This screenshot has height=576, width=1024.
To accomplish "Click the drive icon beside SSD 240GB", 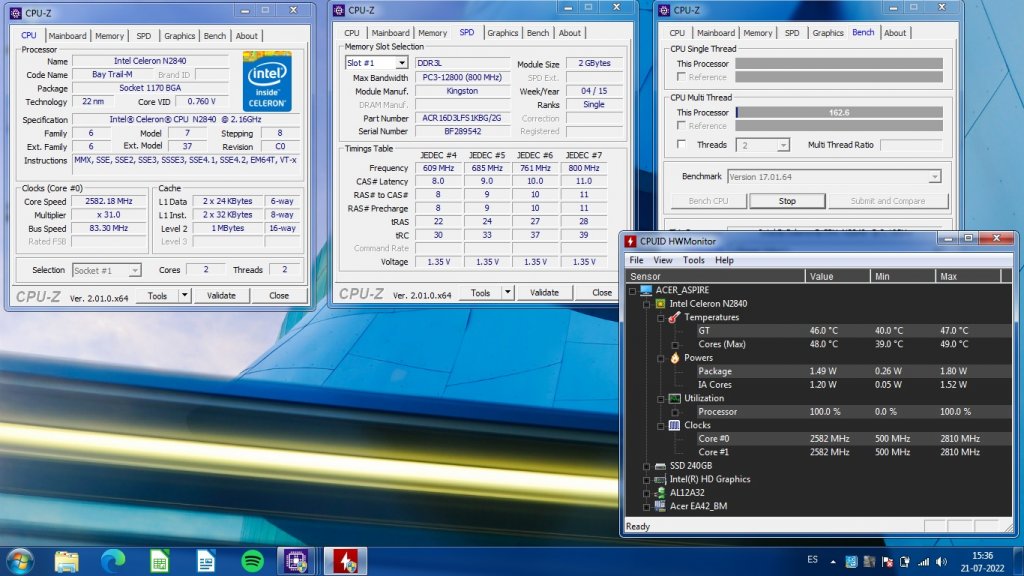I will [660, 466].
